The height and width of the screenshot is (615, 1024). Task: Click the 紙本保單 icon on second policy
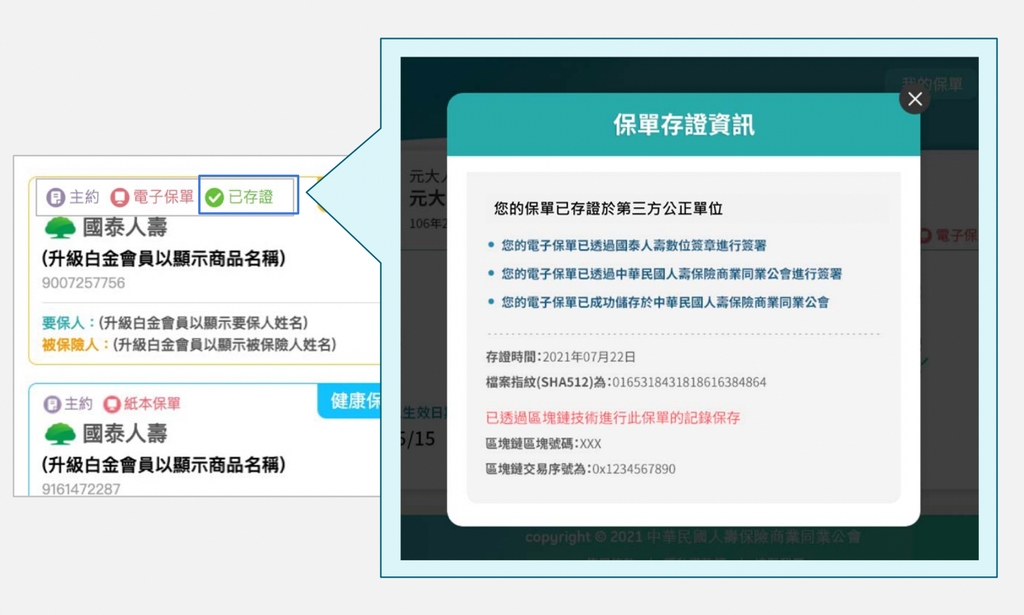point(112,404)
